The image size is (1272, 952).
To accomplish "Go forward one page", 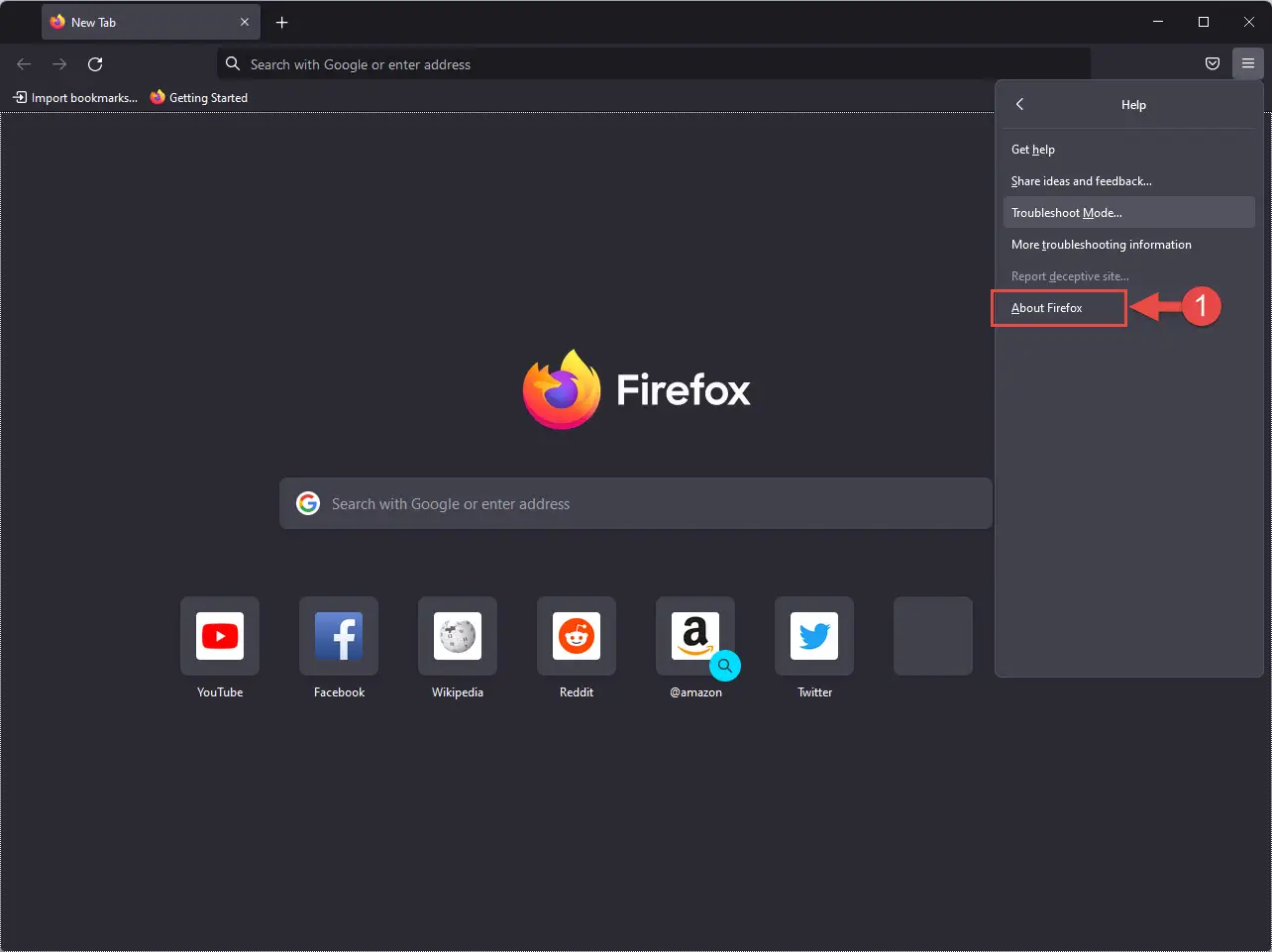I will click(x=59, y=64).
